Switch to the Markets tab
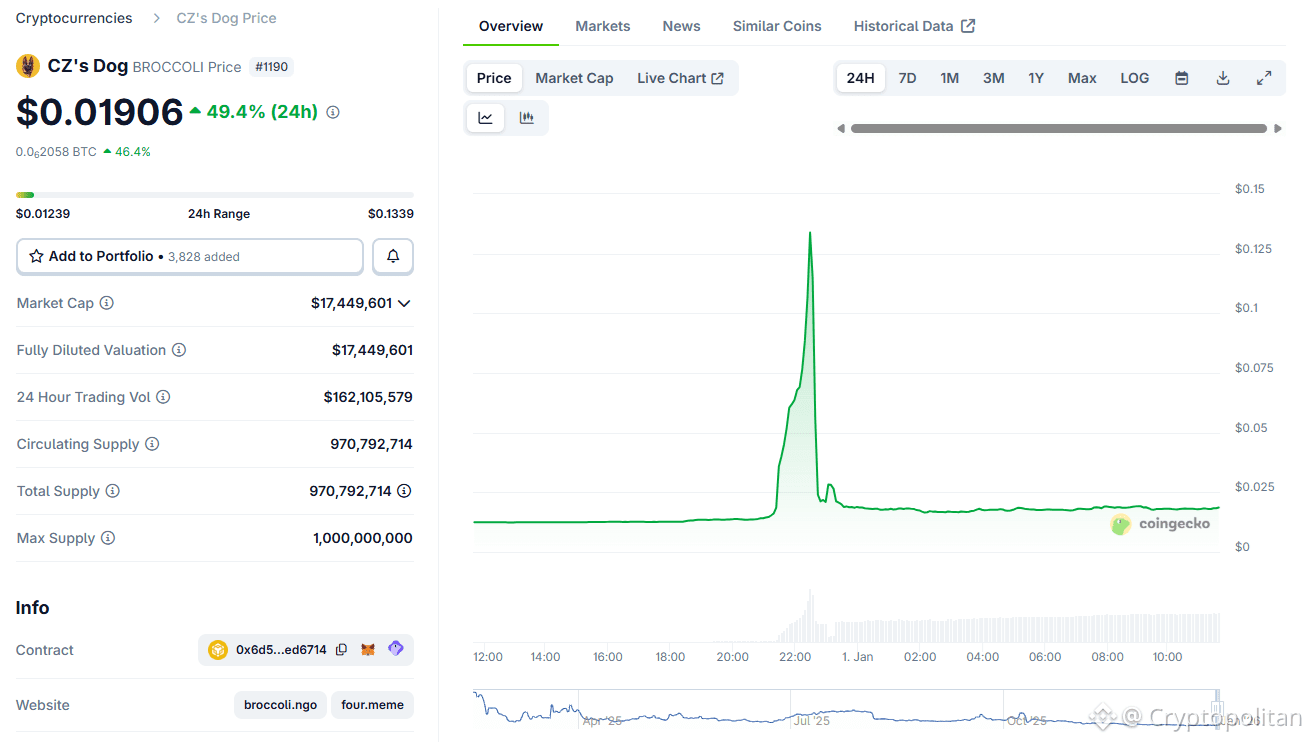The height and width of the screenshot is (742, 1310). click(x=602, y=26)
